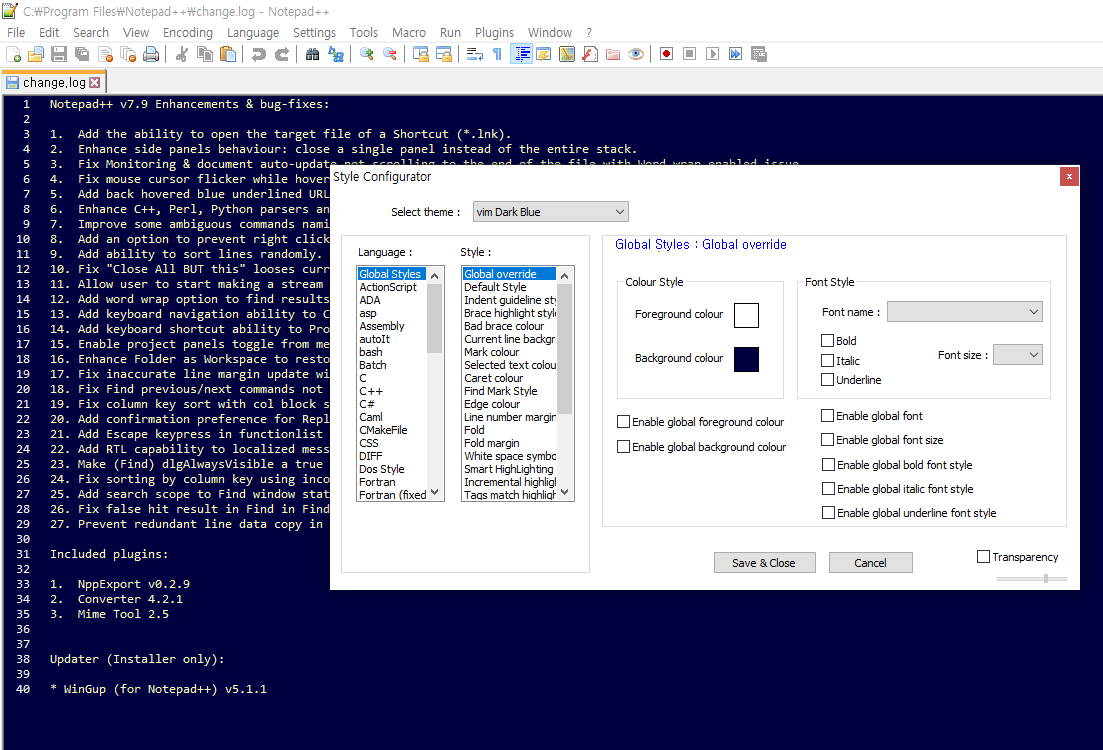Run macro multiple times icon
Screen dimensions: 1103x750
735,54
